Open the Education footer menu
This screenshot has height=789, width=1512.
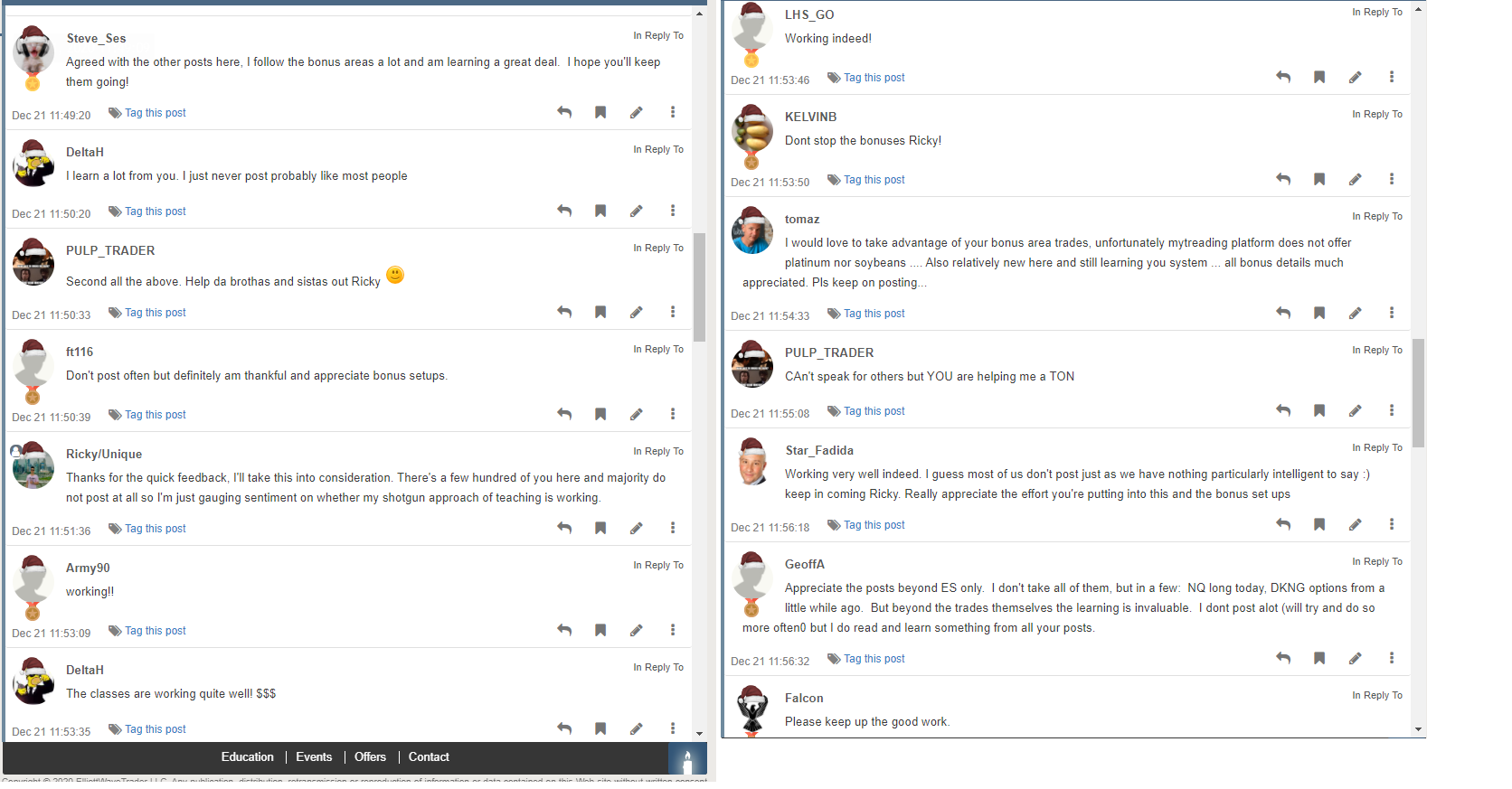[x=247, y=757]
